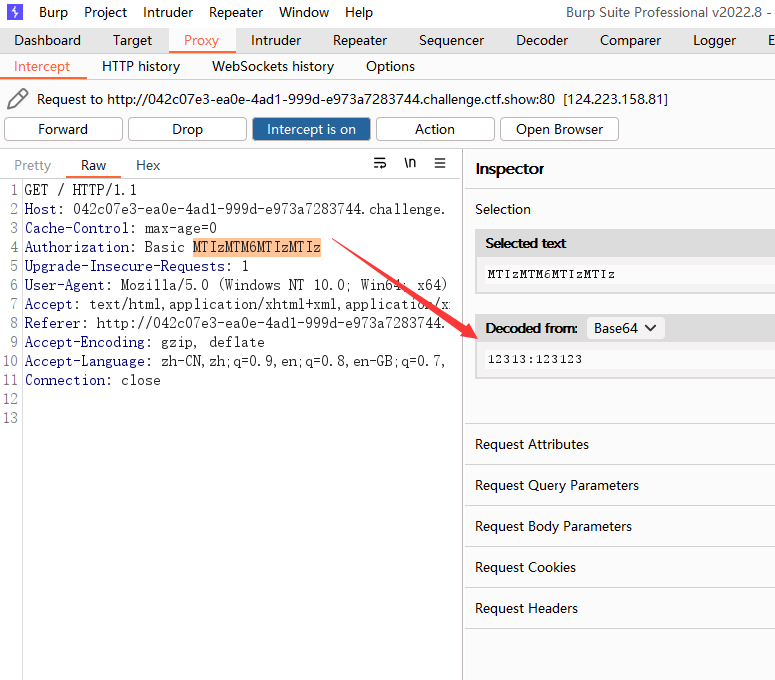Open the WebSockets history sub-tab
The width and height of the screenshot is (775, 680).
tap(273, 66)
